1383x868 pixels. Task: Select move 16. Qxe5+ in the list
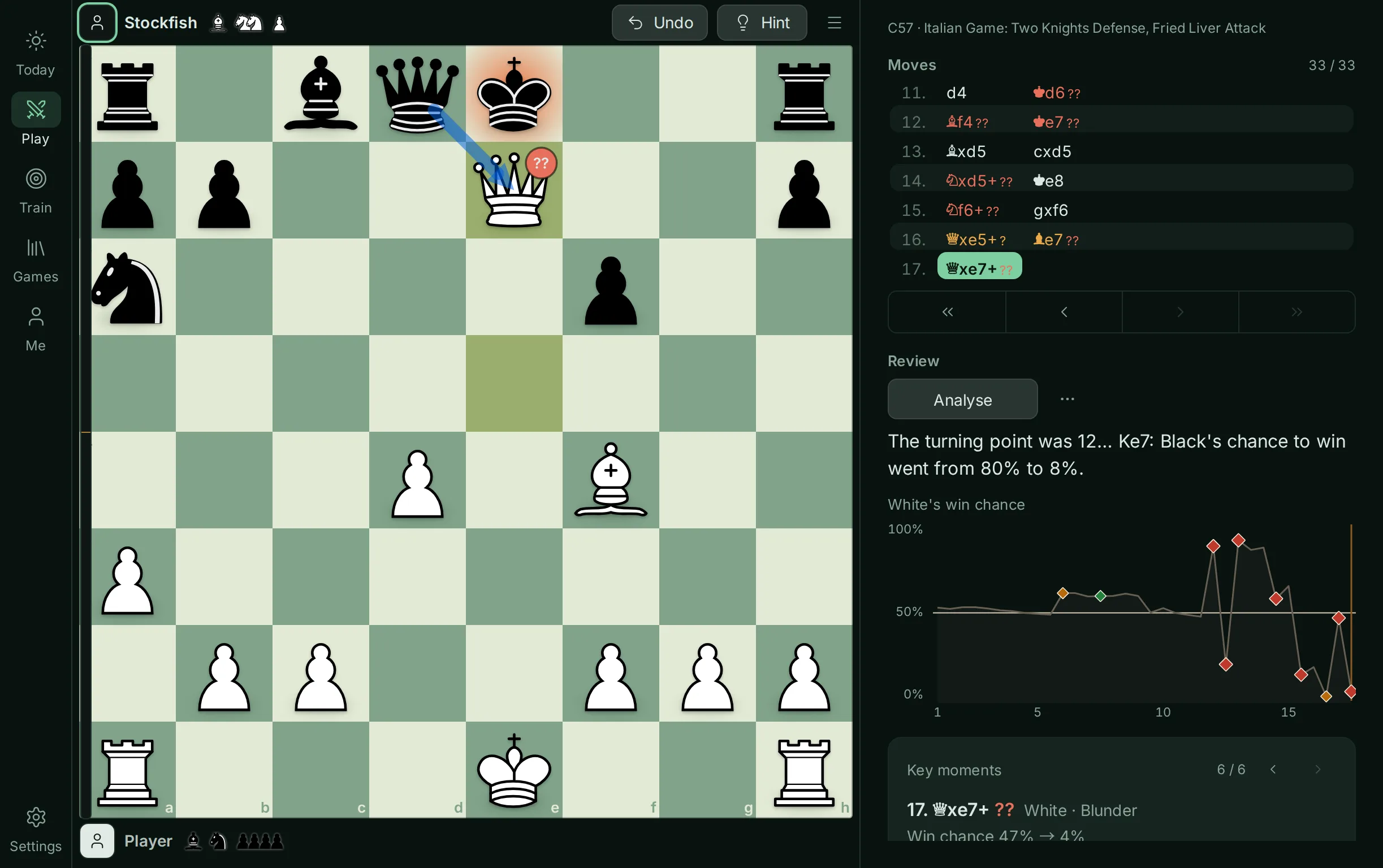pyautogui.click(x=975, y=239)
